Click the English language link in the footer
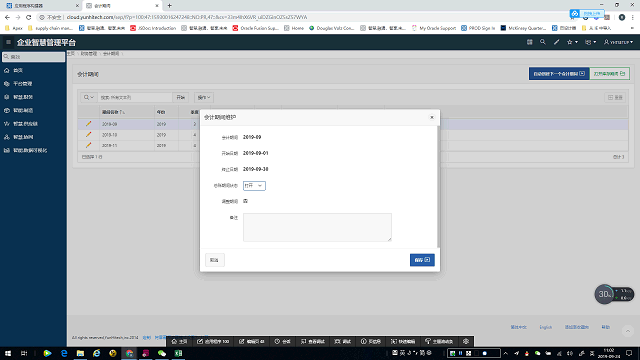This screenshot has width=640, height=360. pyautogui.click(x=545, y=327)
